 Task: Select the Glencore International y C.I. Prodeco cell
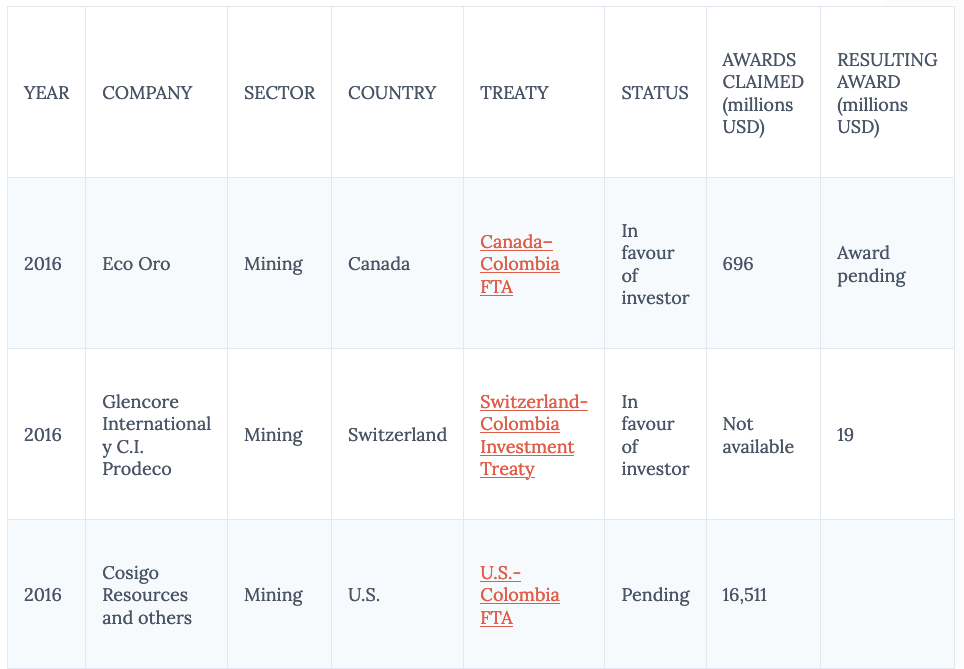pos(156,435)
